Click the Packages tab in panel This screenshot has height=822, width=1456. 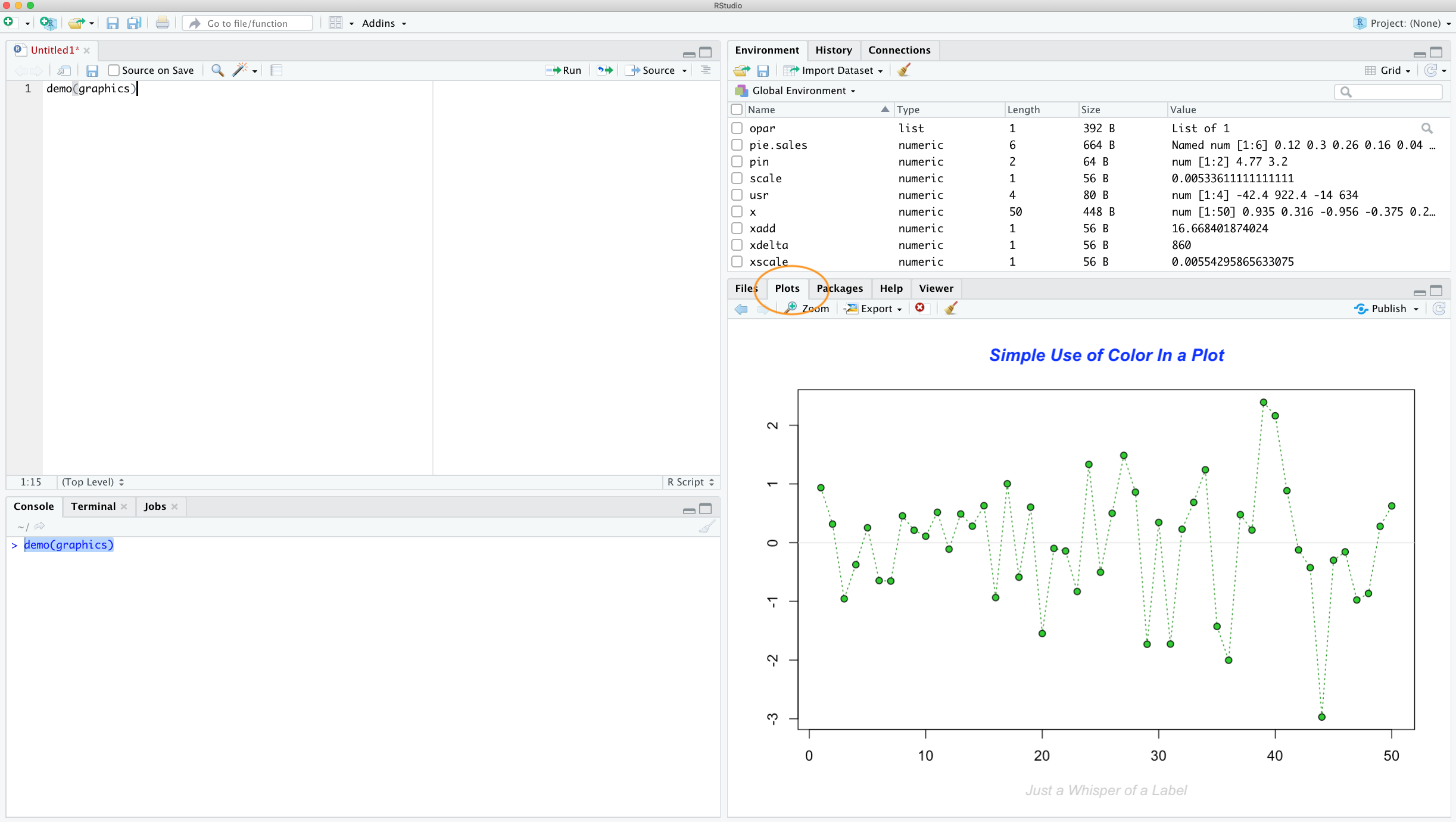click(x=839, y=288)
